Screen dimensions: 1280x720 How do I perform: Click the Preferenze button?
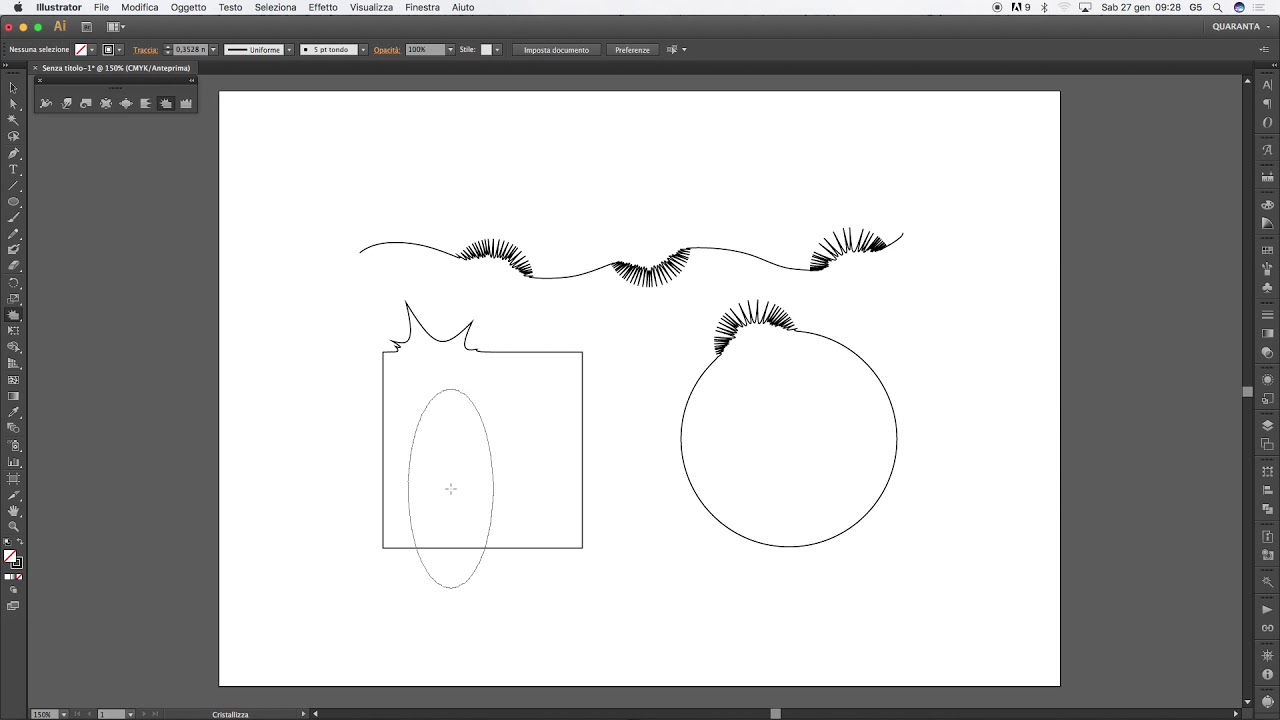pos(632,49)
